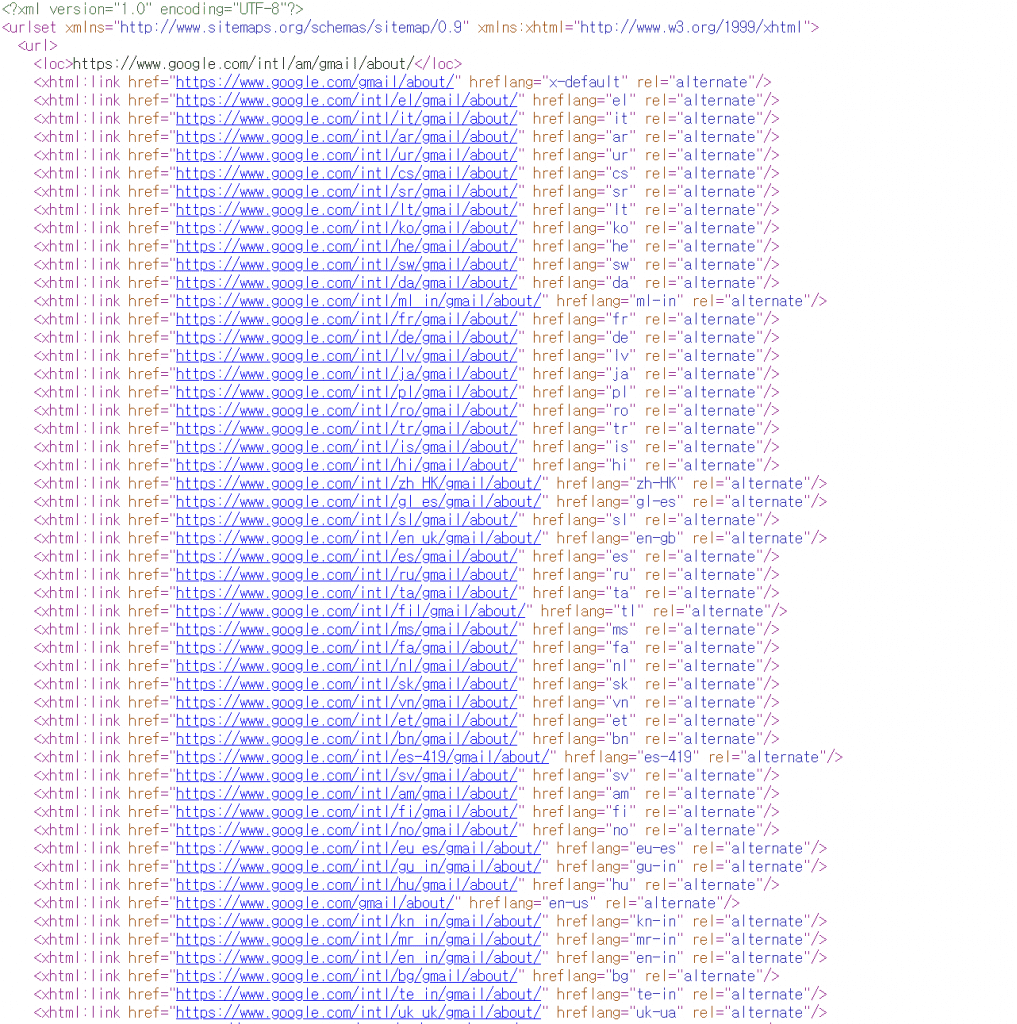1017x1024 pixels.
Task: Open the Swedish intl/sv/gmail/about link
Action: [346, 776]
